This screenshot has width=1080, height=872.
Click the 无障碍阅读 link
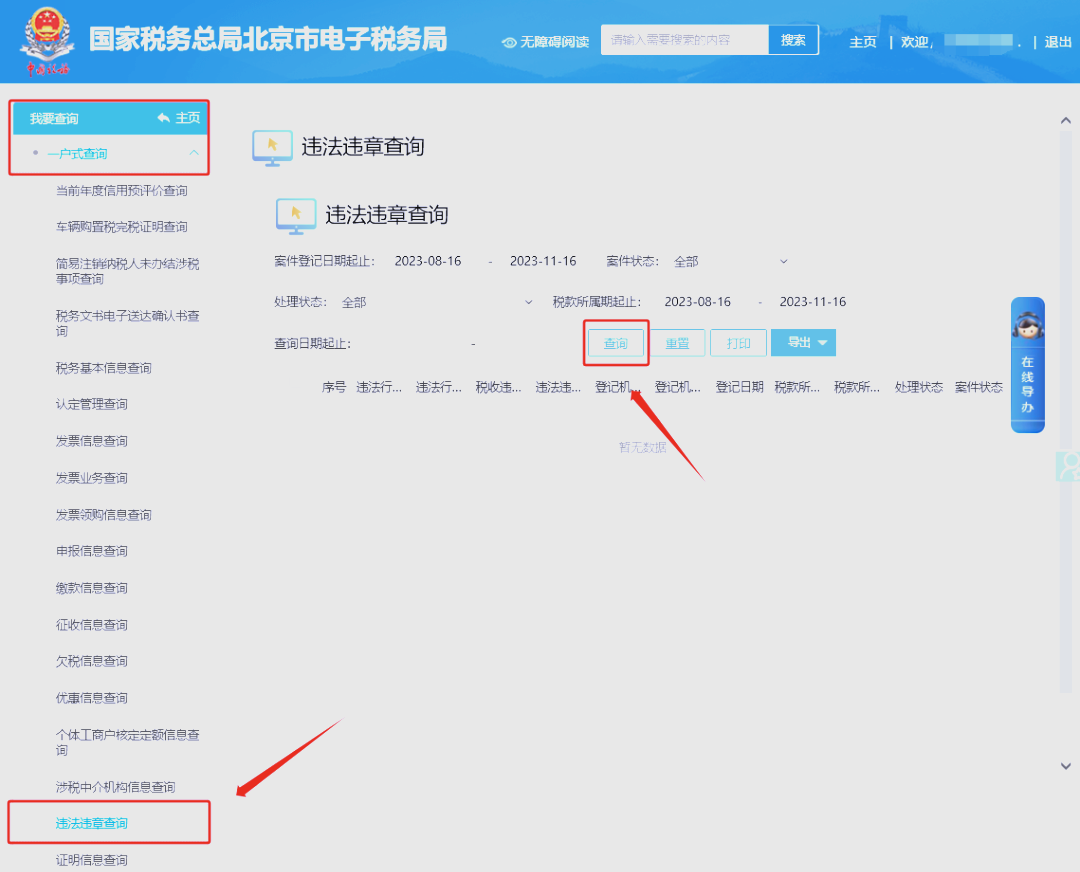tap(554, 43)
